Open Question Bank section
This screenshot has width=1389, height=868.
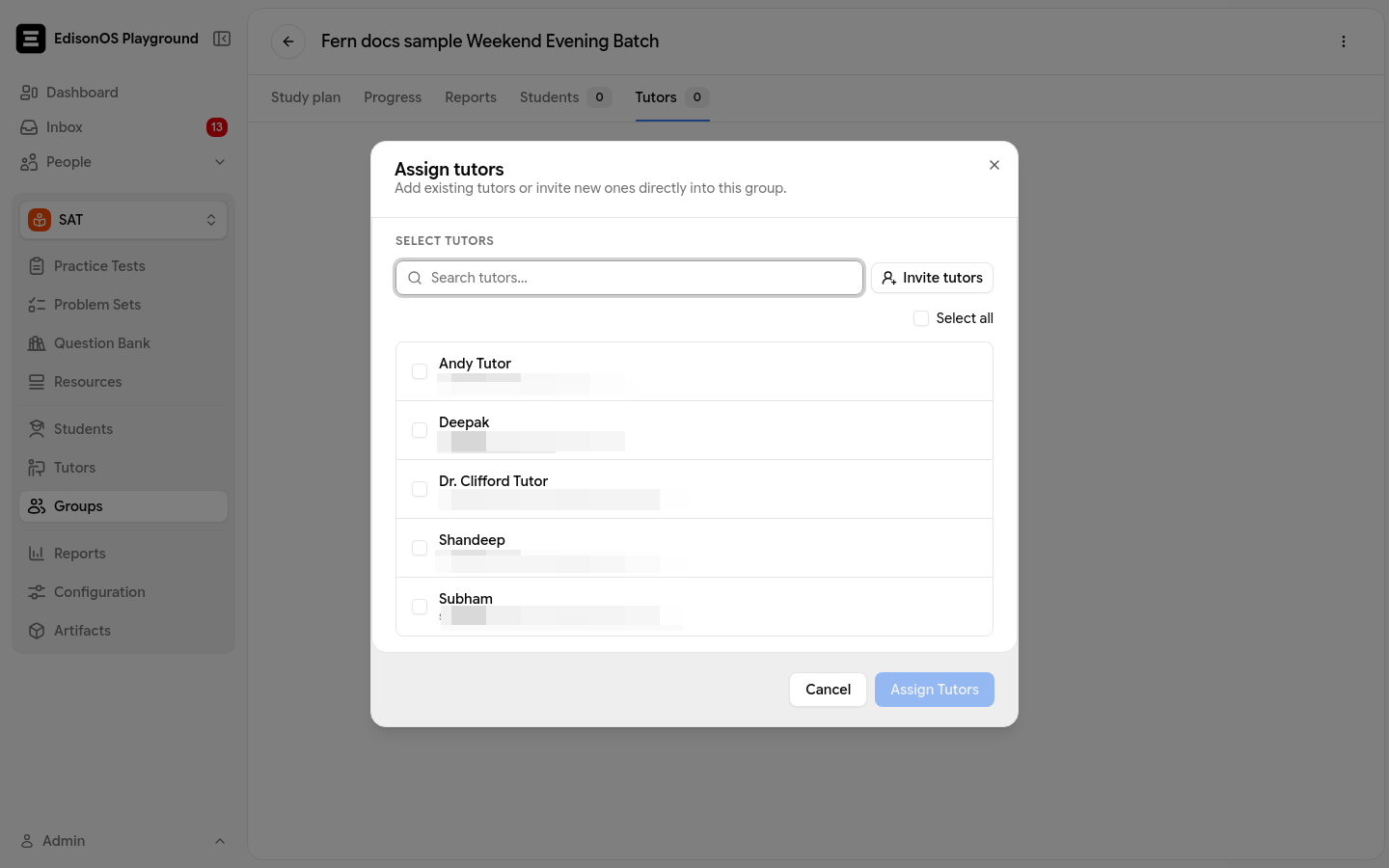pos(123,343)
